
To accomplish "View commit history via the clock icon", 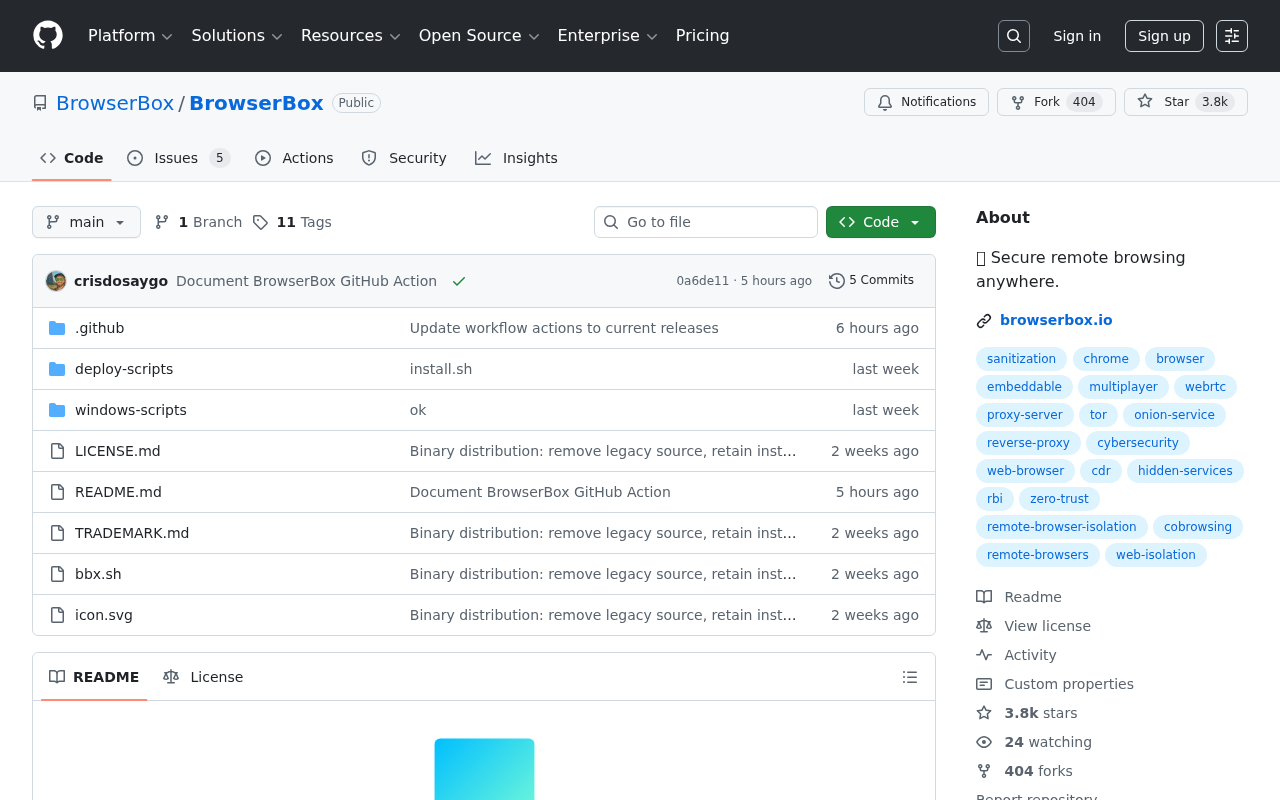I will coord(836,281).
